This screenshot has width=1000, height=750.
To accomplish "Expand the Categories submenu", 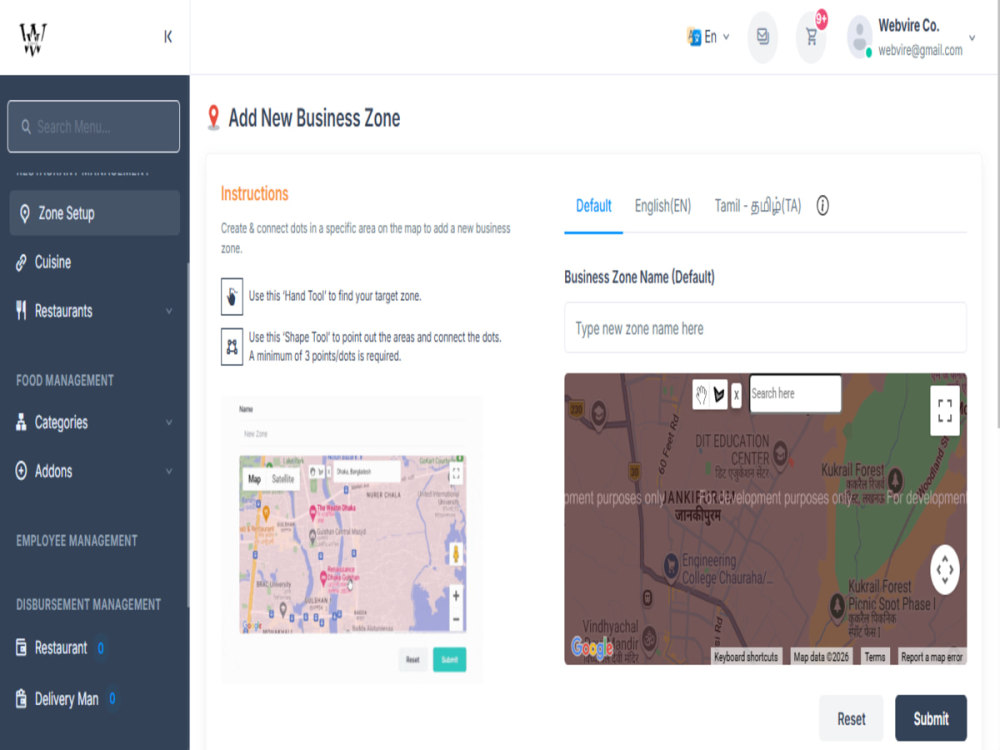I will 169,422.
